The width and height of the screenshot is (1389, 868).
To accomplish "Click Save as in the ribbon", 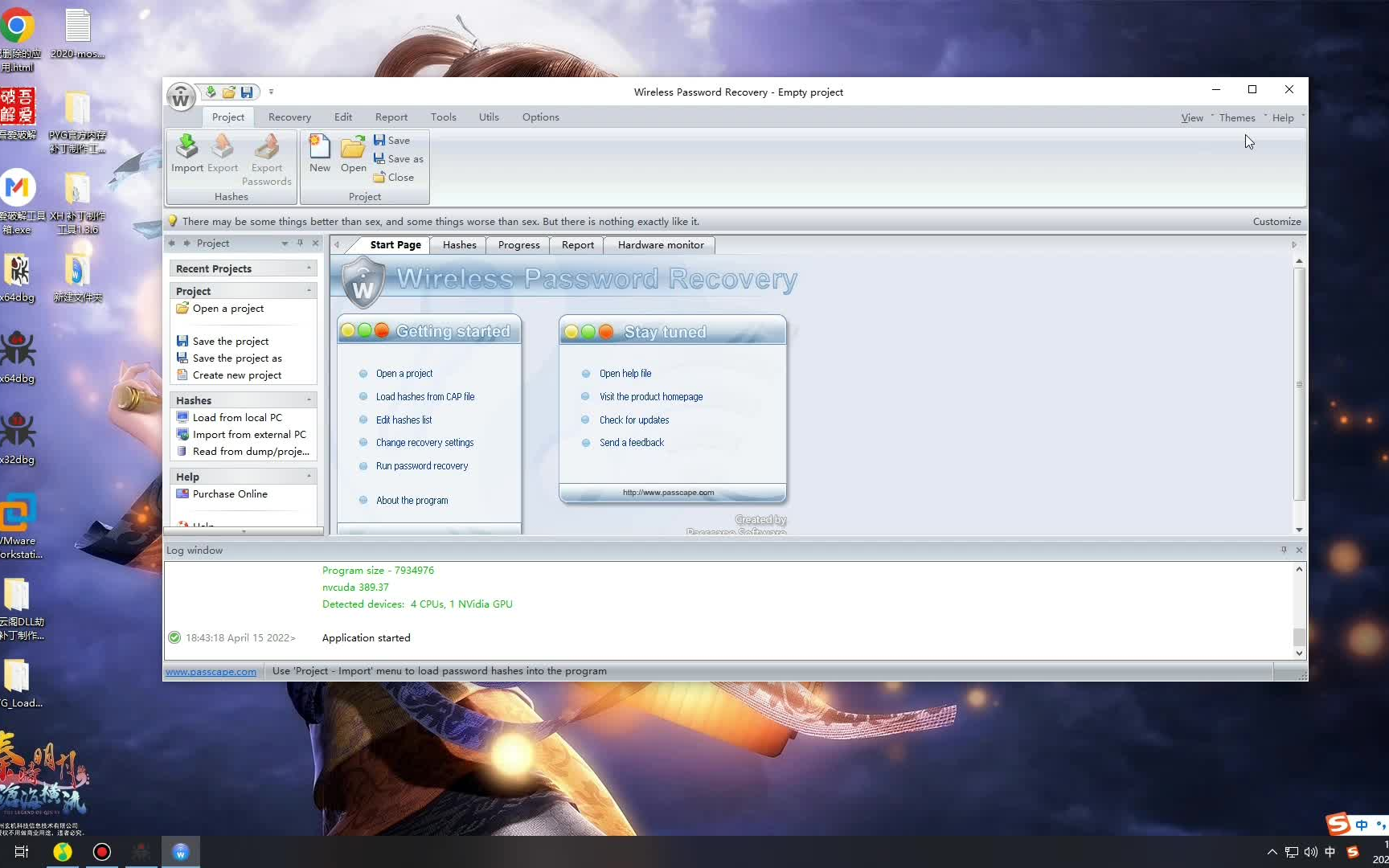I will click(x=398, y=158).
